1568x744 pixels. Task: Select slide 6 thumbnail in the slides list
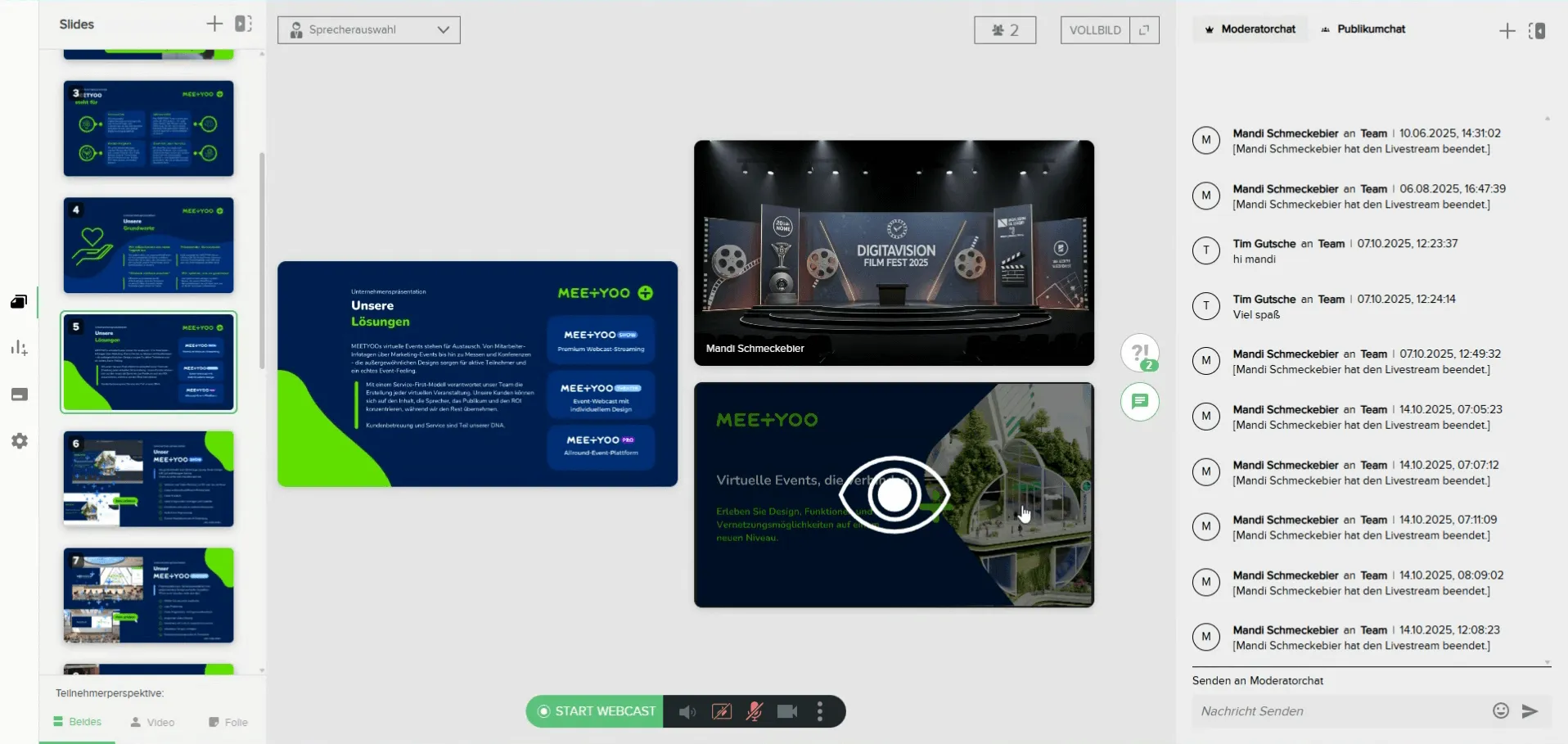(x=148, y=478)
